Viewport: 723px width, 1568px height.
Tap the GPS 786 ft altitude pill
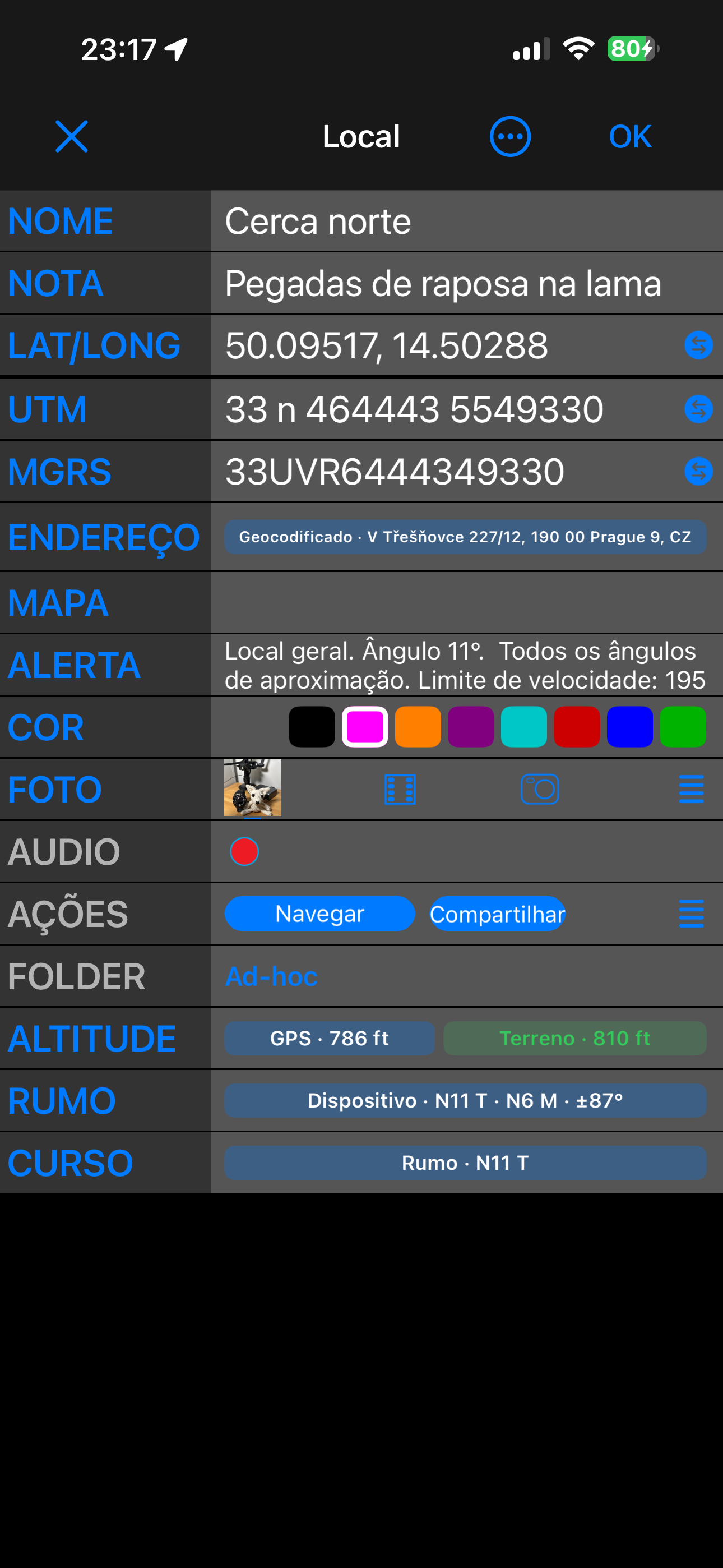point(329,1039)
